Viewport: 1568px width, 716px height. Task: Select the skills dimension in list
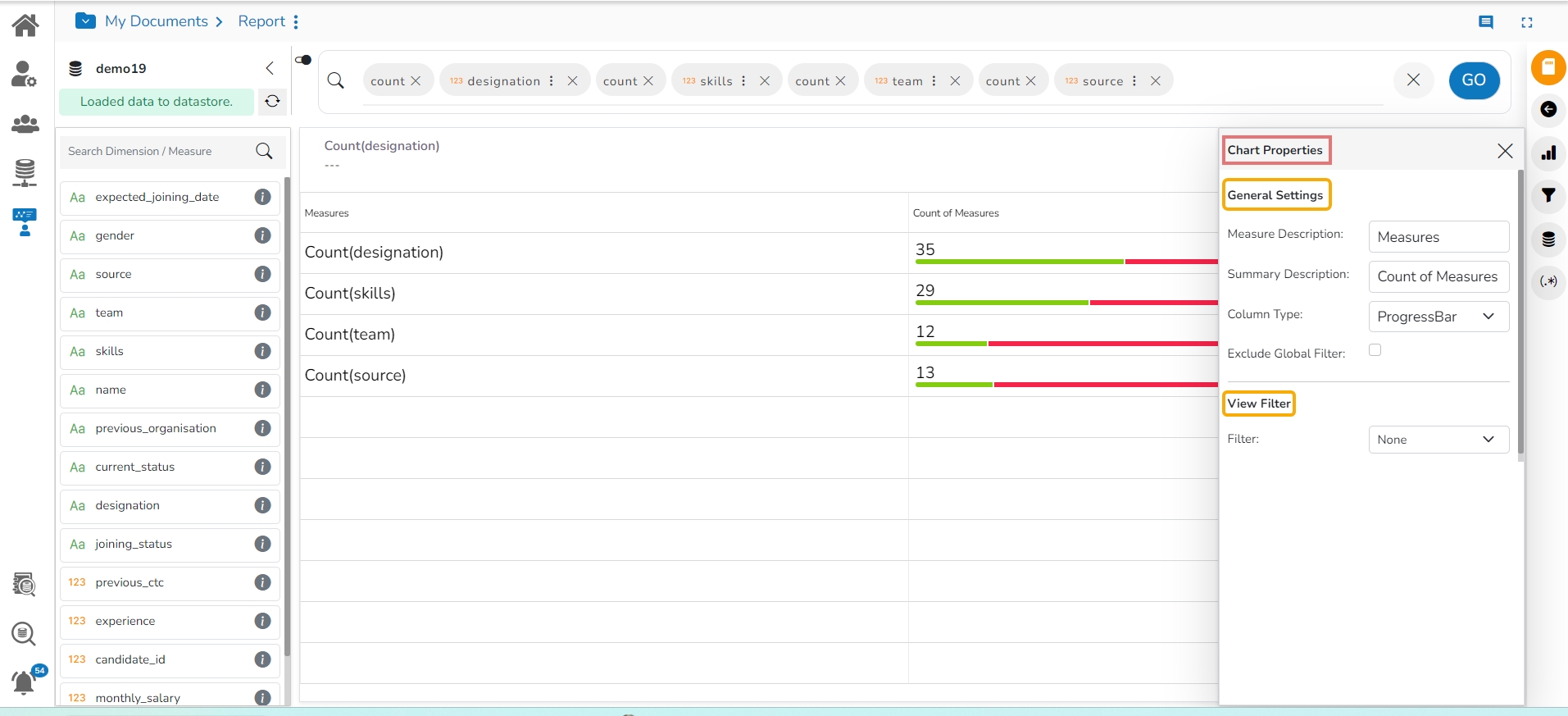click(x=170, y=351)
